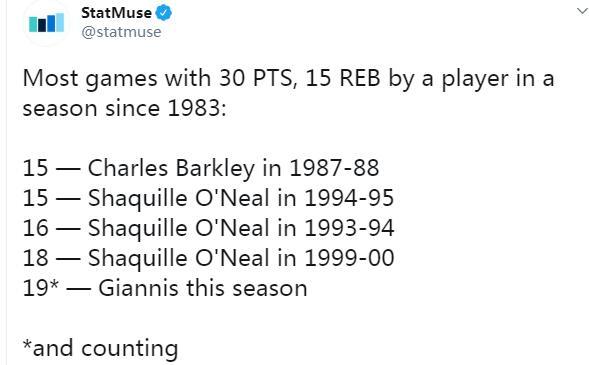
Task: Open the StatMuse display name link
Action: [116, 13]
